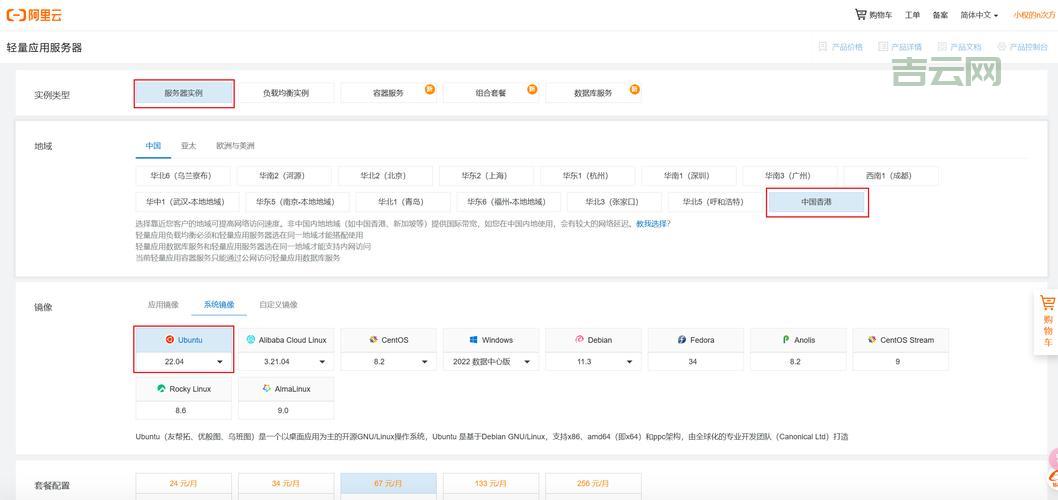1058x500 pixels.
Task: Click the AlmaLinux logo icon
Action: pyautogui.click(x=267, y=389)
